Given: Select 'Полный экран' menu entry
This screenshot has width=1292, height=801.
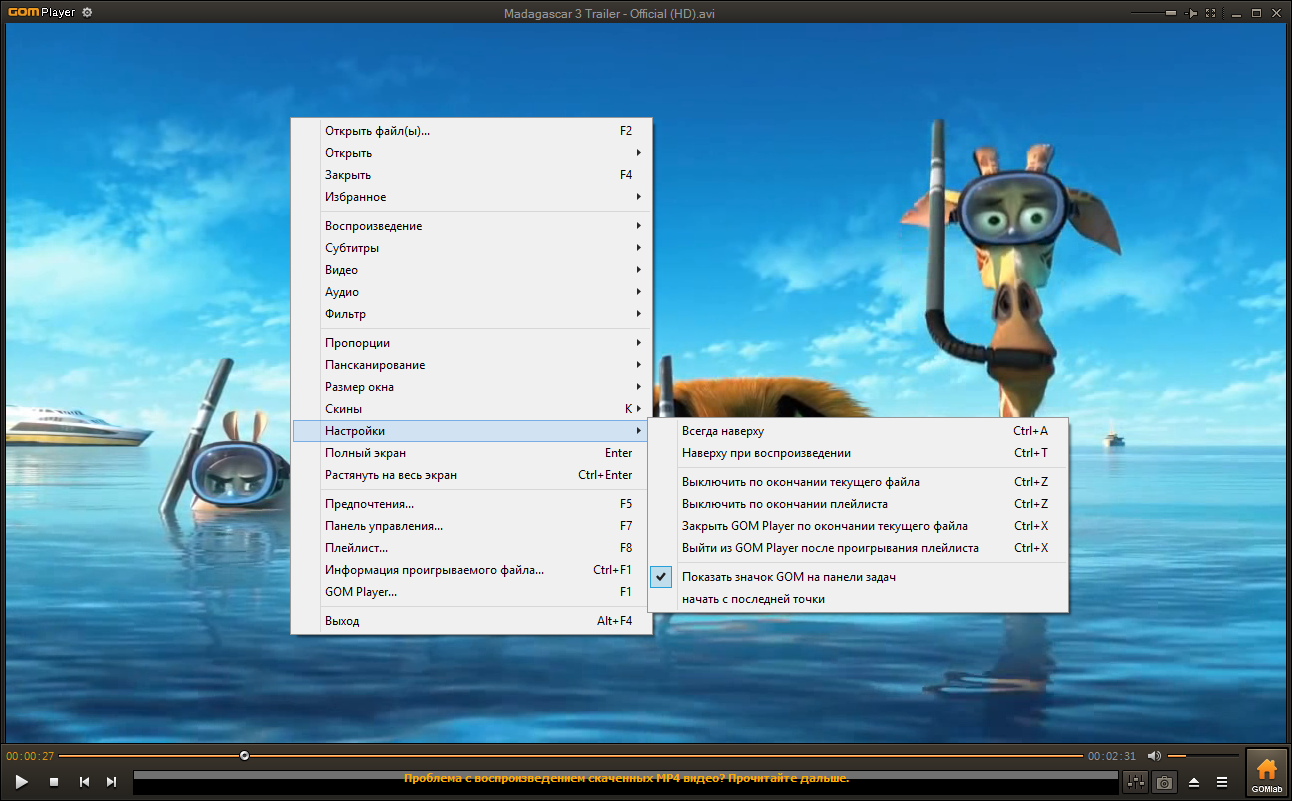Looking at the screenshot, I should tap(471, 453).
